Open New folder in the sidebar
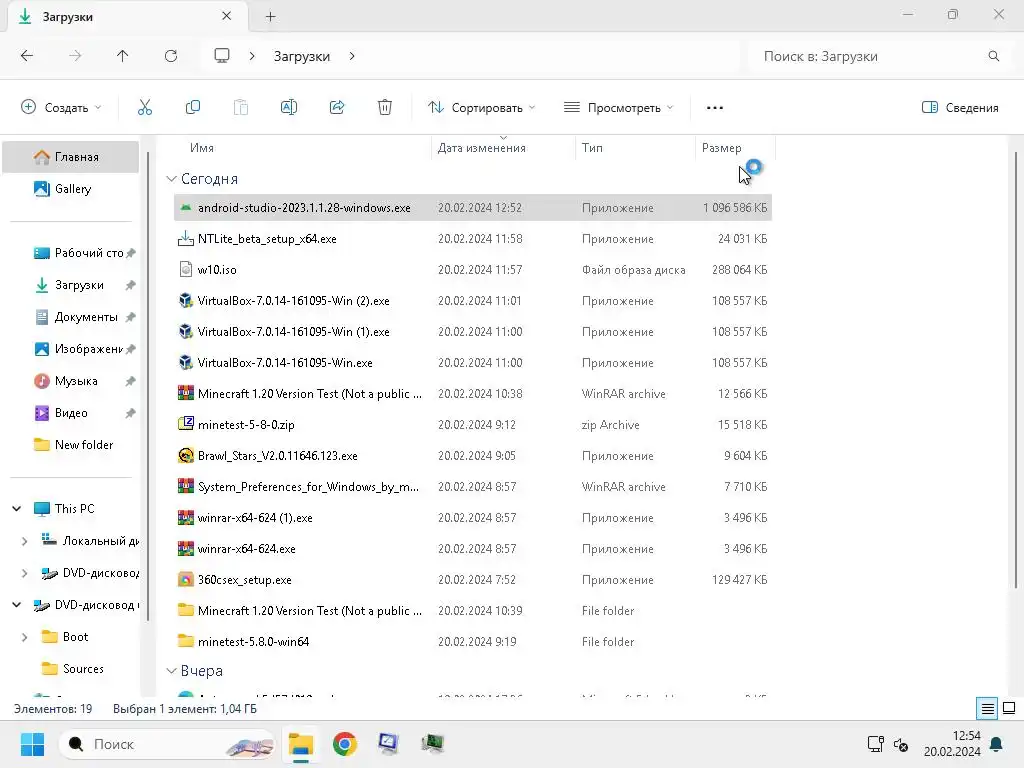 coord(71,445)
